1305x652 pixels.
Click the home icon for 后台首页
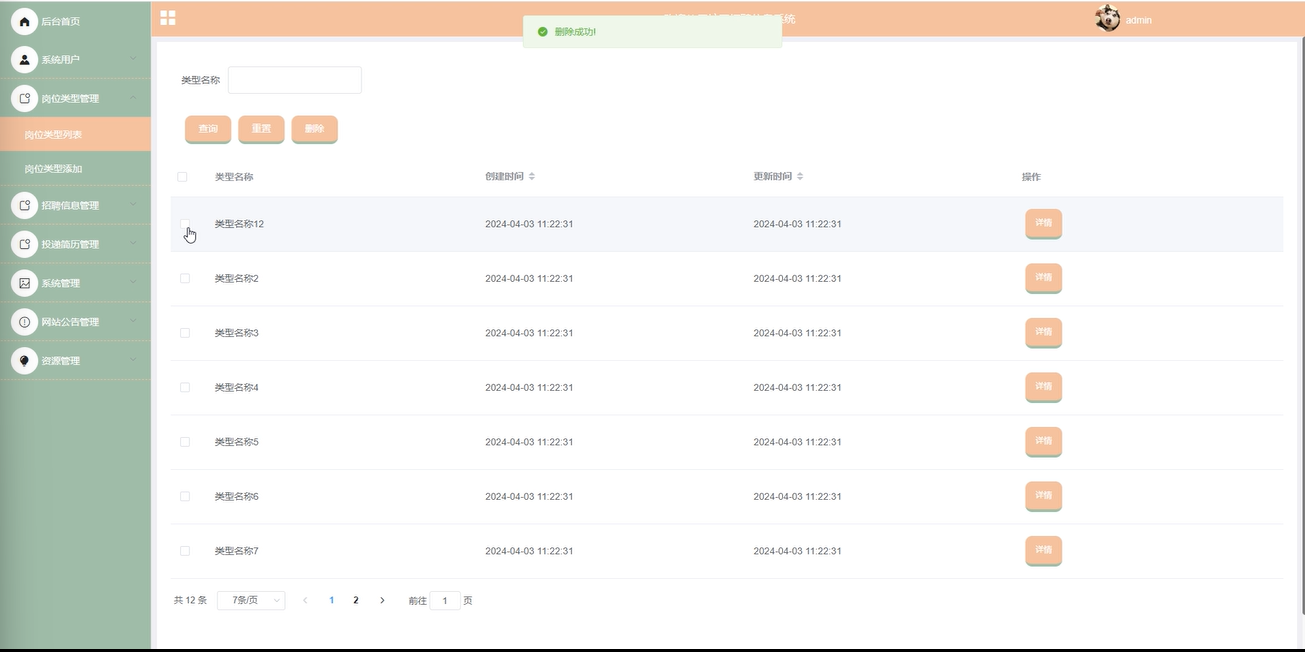24,21
